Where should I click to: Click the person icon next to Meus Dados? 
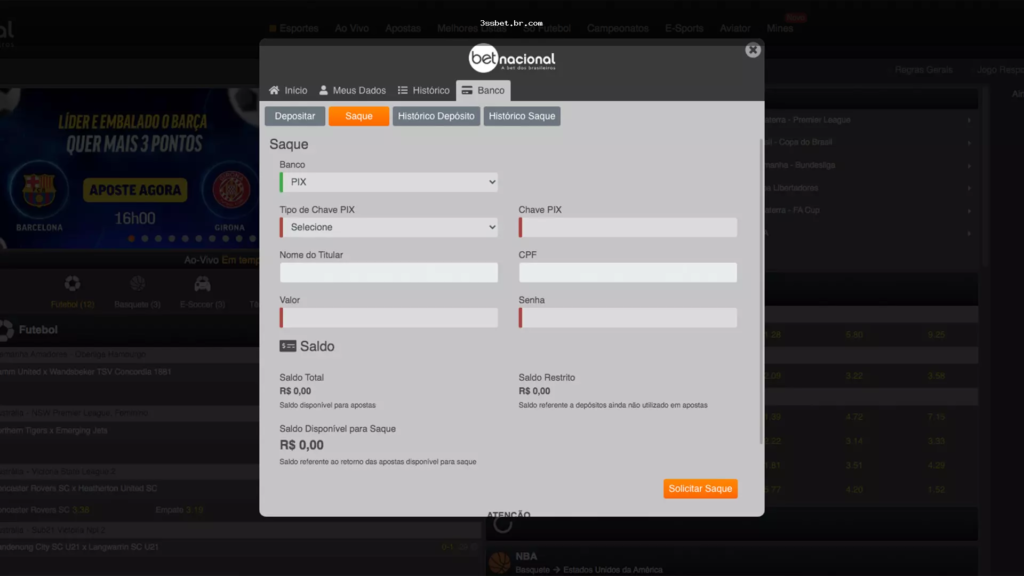click(x=323, y=90)
